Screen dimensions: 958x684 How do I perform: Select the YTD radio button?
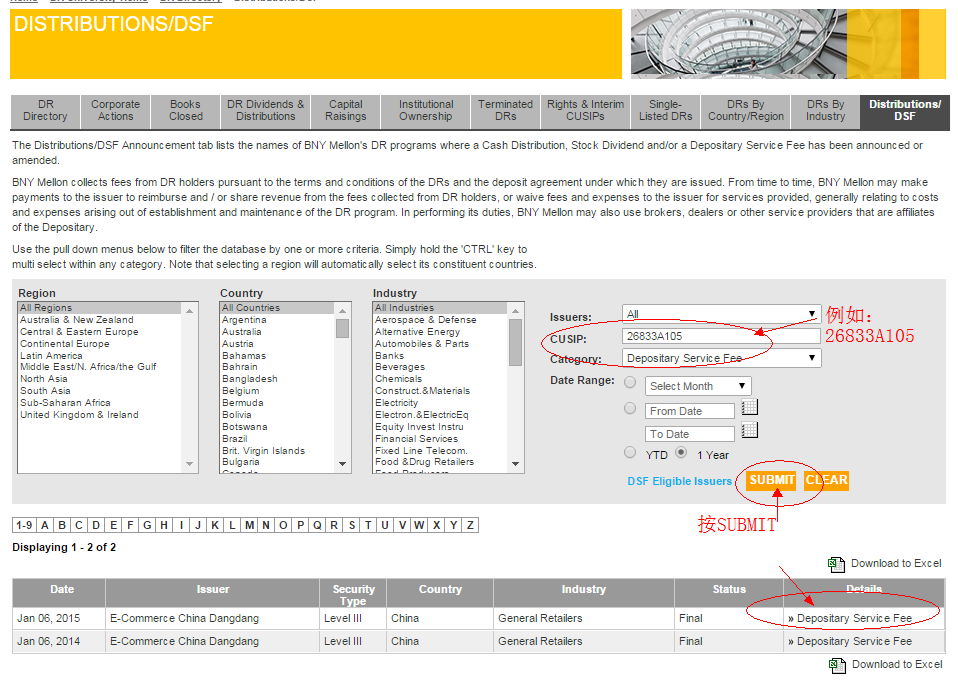point(630,453)
